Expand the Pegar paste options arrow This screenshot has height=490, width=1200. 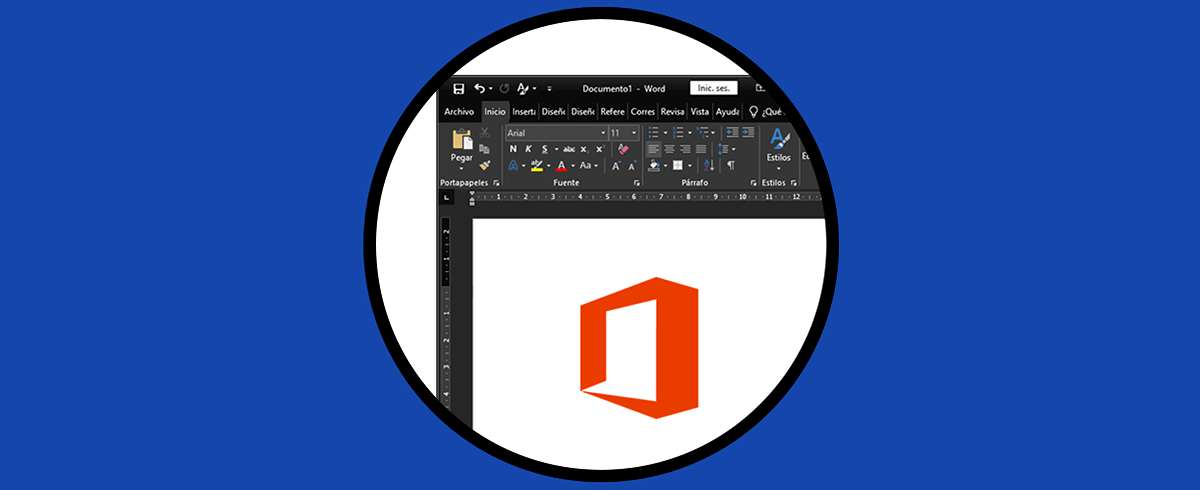tap(461, 169)
